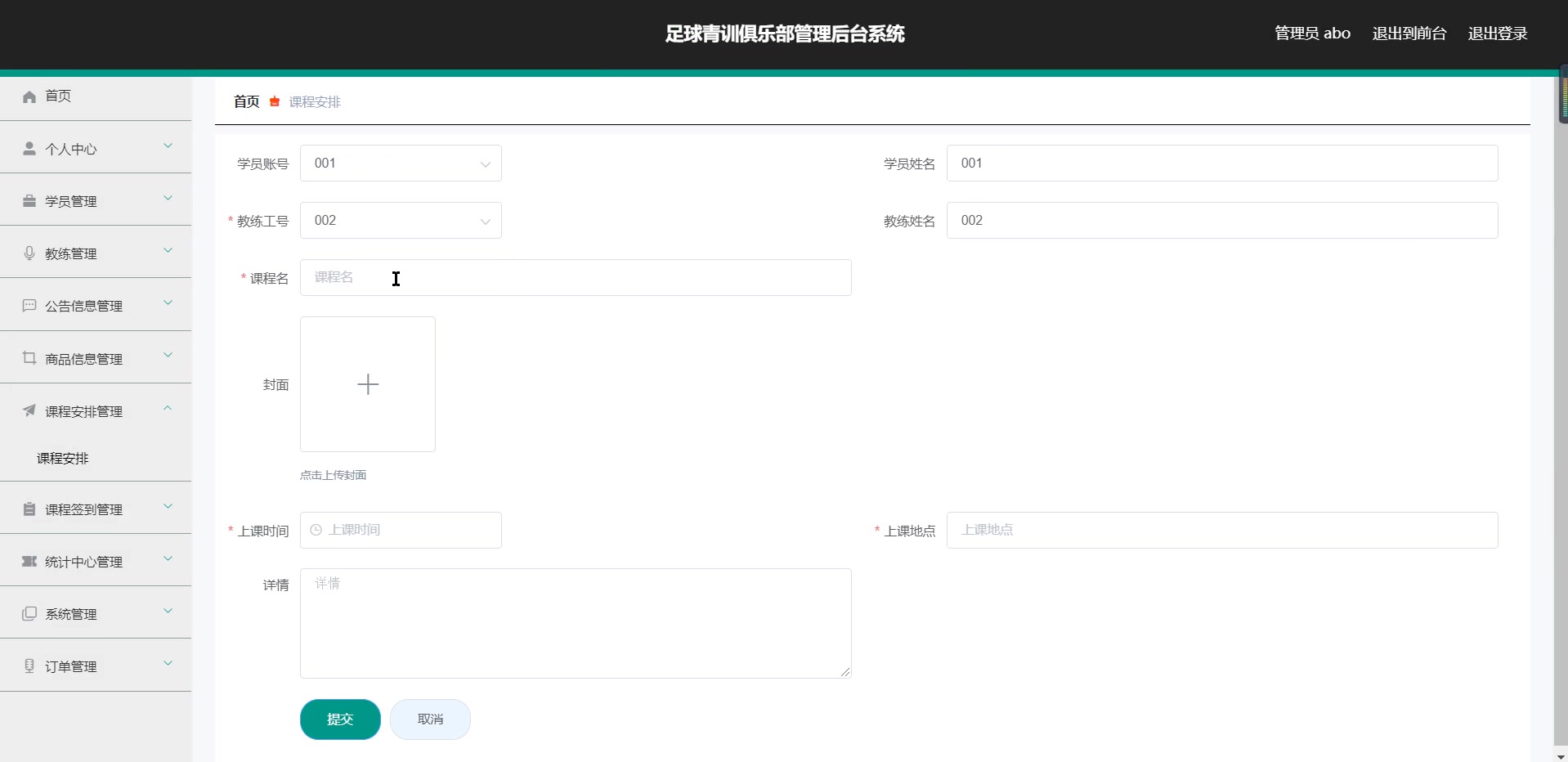Expand the 学员管理 menu chevron

point(168,199)
